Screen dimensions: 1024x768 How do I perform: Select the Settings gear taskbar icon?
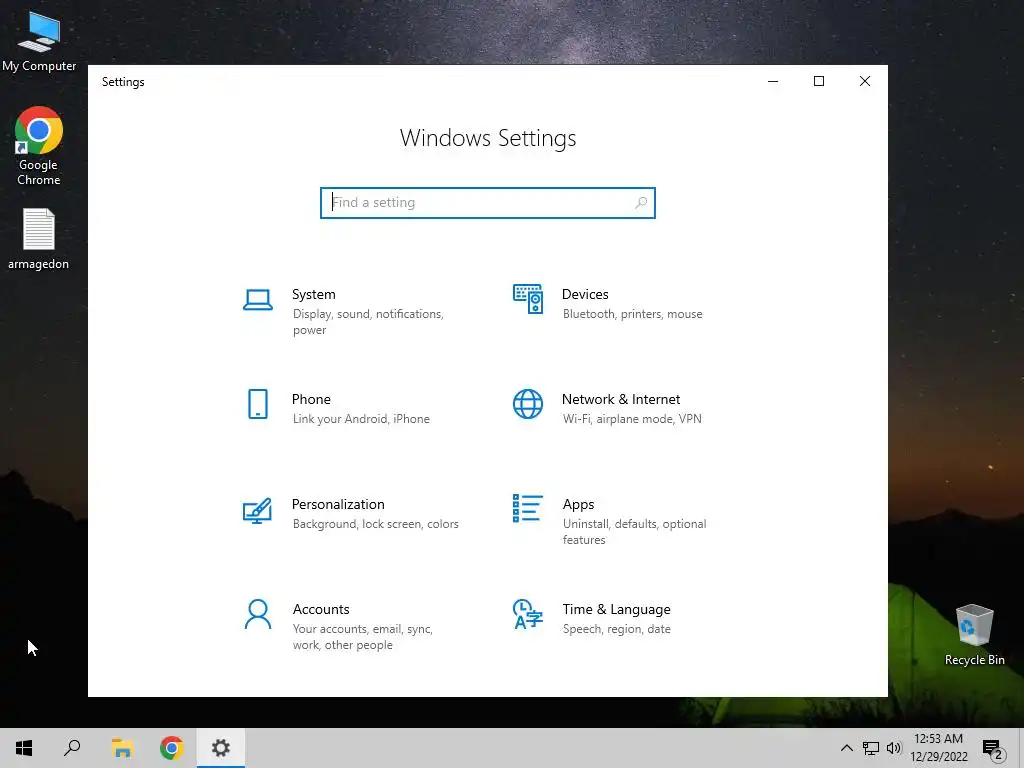(221, 748)
